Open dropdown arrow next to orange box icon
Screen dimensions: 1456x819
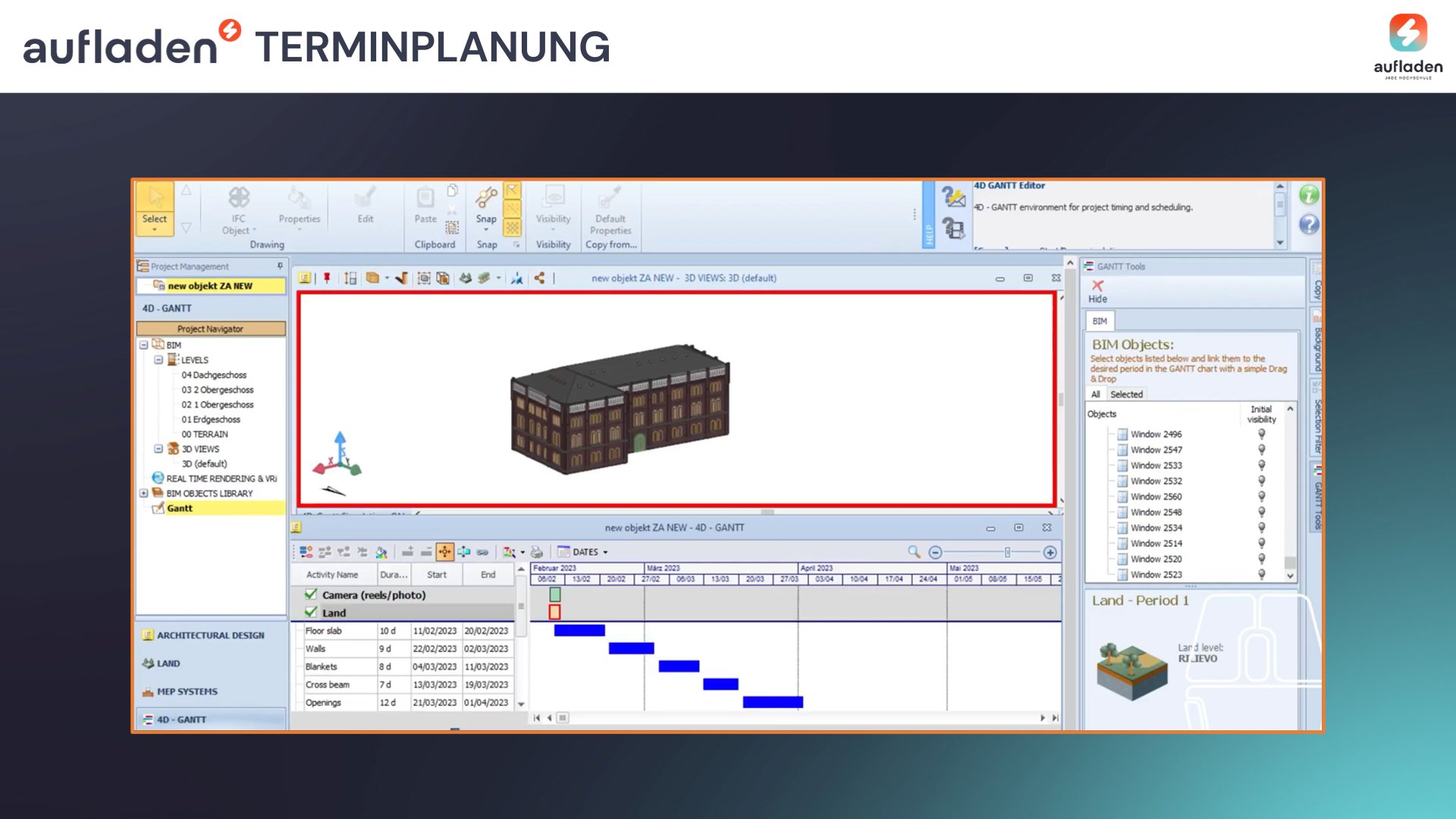pyautogui.click(x=387, y=278)
